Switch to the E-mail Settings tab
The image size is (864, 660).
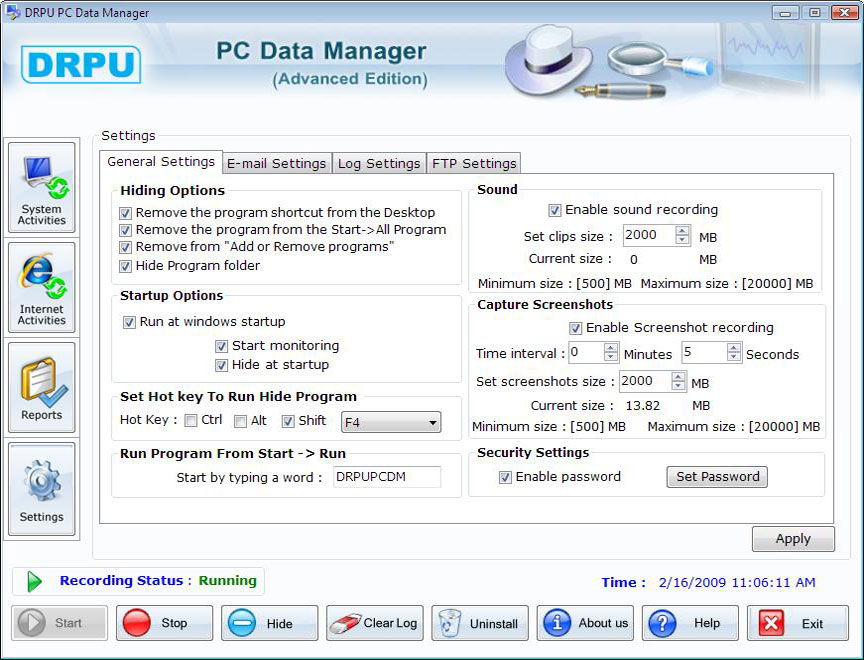[276, 163]
